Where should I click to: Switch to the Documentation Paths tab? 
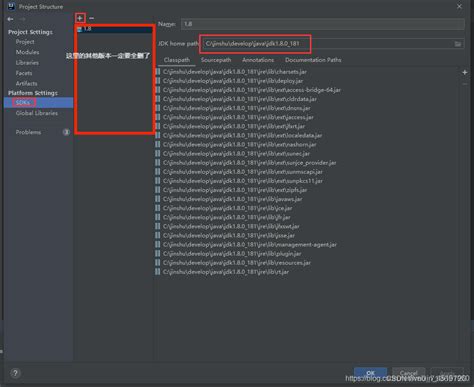click(x=313, y=60)
